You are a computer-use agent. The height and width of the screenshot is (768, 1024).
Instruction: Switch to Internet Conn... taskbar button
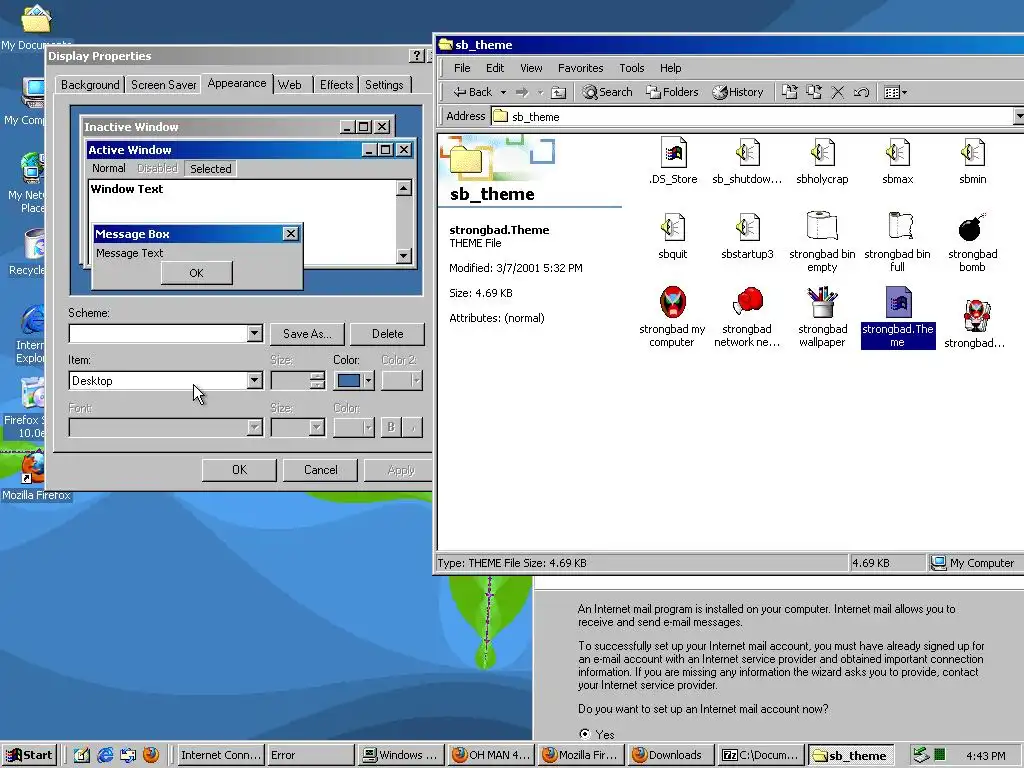pyautogui.click(x=221, y=755)
